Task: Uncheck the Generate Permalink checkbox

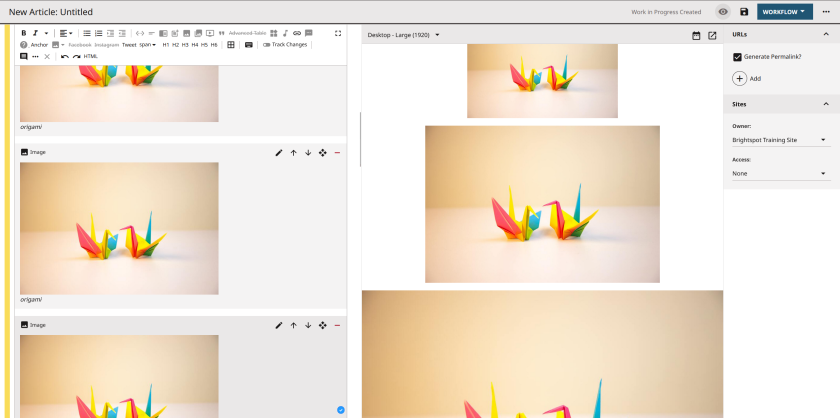Action: tap(738, 57)
